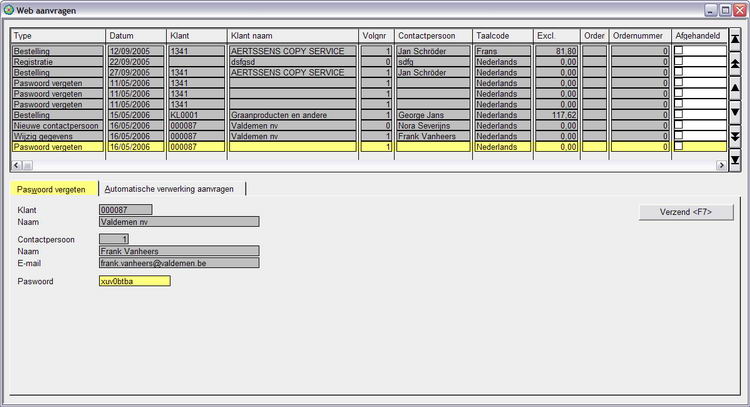Tick Afgehandeld for Bestelling of 15/05/2006

click(678, 114)
